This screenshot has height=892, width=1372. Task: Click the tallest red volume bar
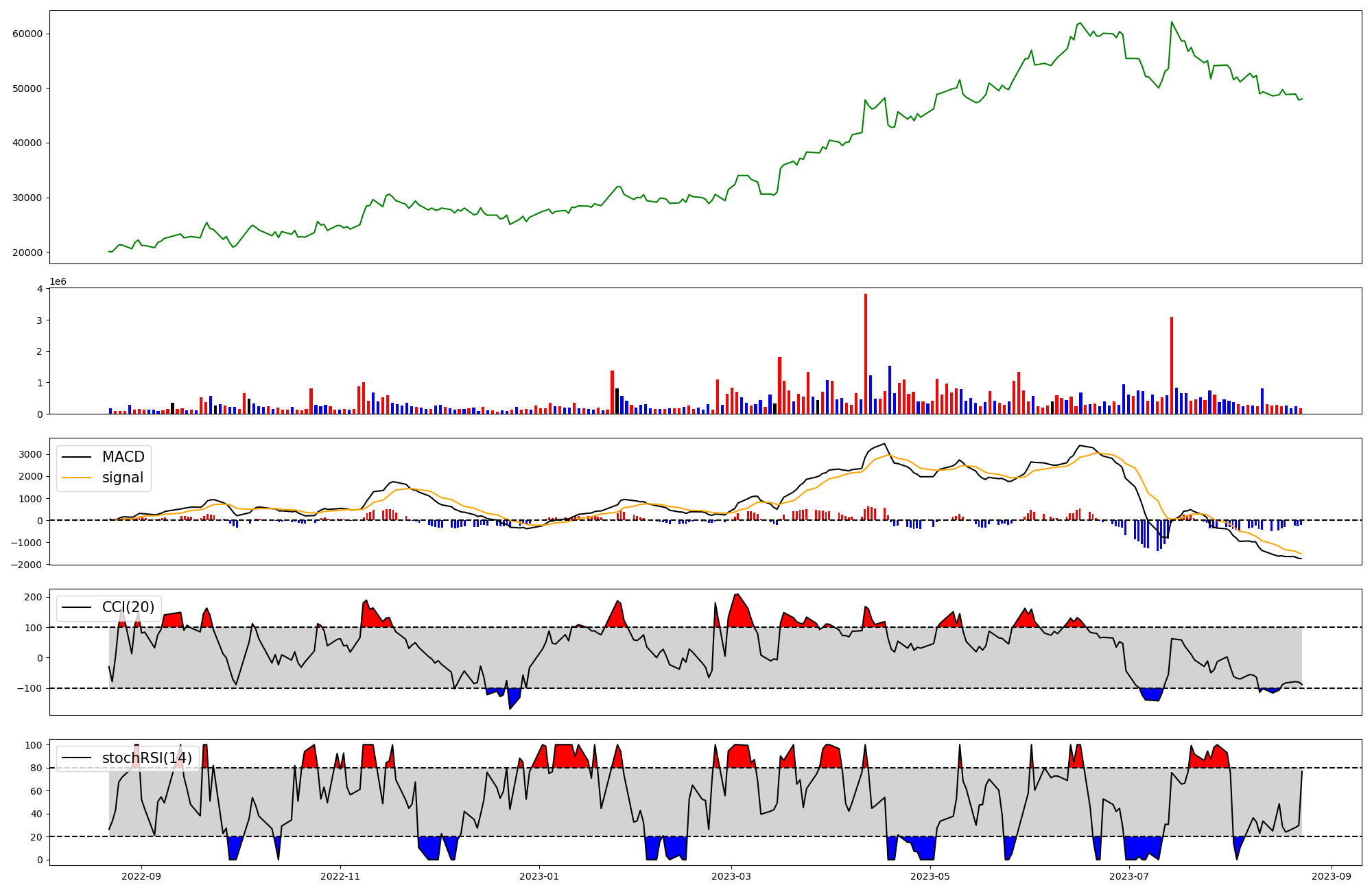pyautogui.click(x=866, y=353)
